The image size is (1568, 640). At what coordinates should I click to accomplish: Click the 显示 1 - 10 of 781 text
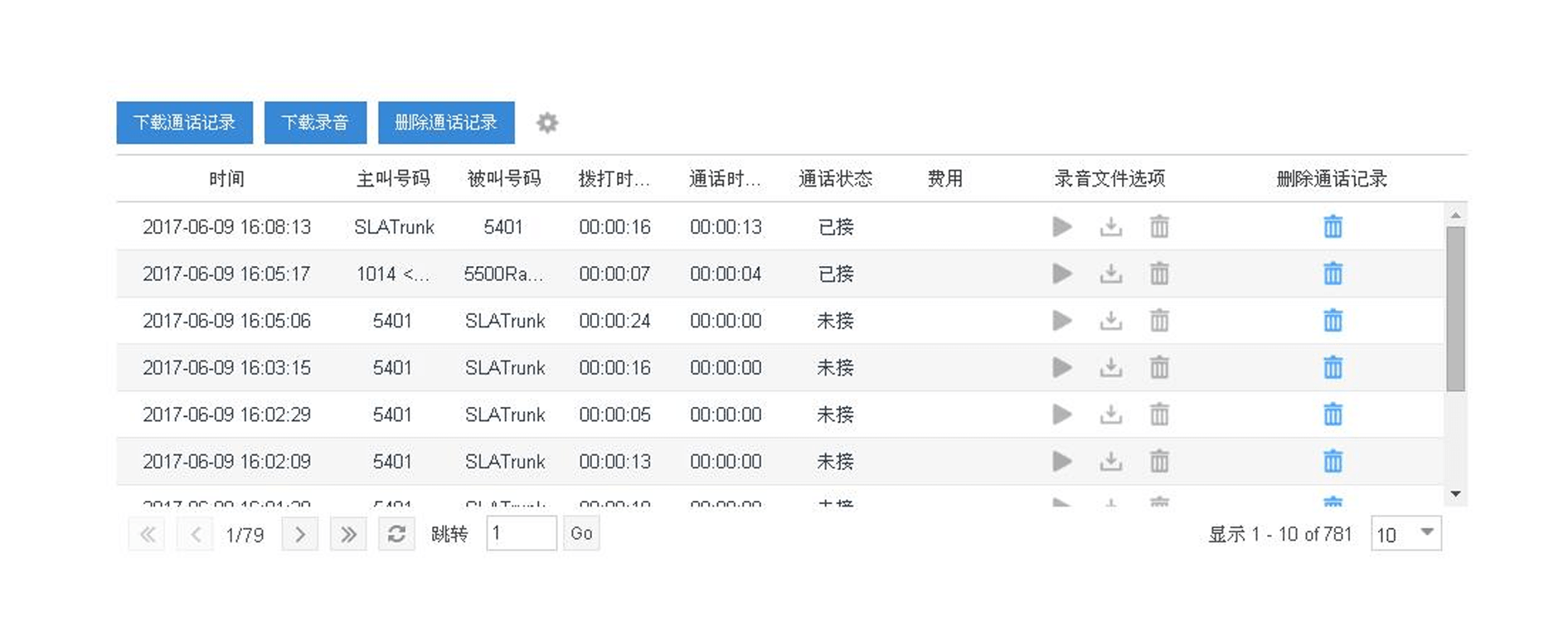click(1279, 535)
